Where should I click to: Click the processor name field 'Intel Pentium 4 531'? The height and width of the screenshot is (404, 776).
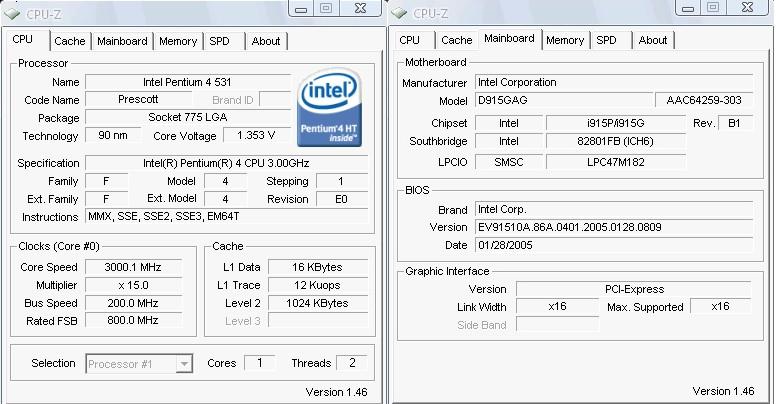coord(188,82)
